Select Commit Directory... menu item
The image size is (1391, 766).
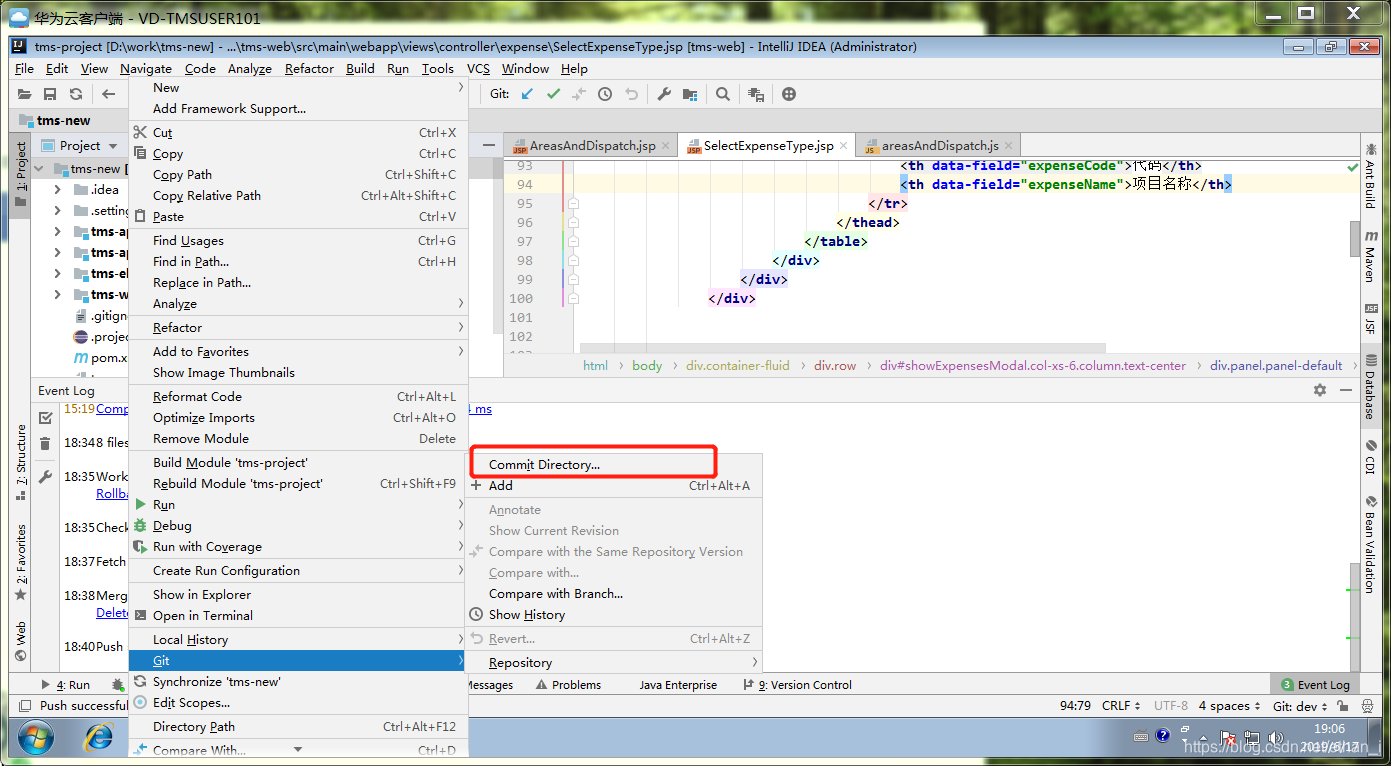click(614, 465)
